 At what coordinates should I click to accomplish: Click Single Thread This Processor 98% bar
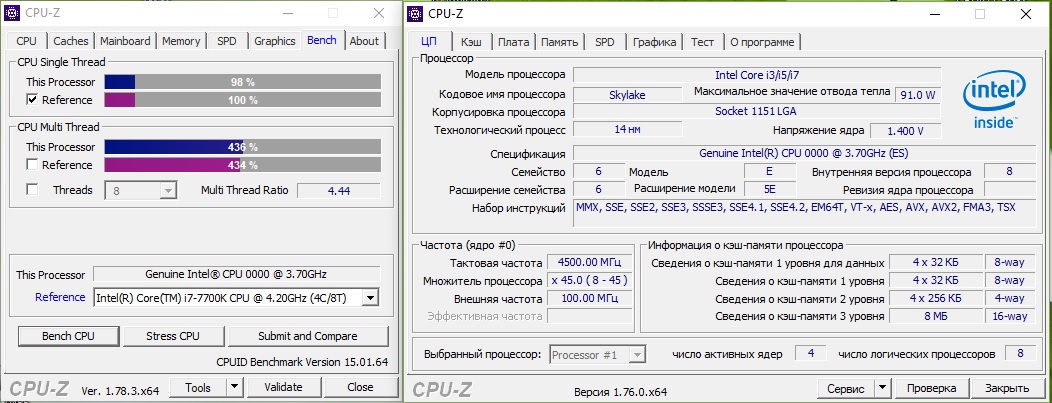click(243, 82)
